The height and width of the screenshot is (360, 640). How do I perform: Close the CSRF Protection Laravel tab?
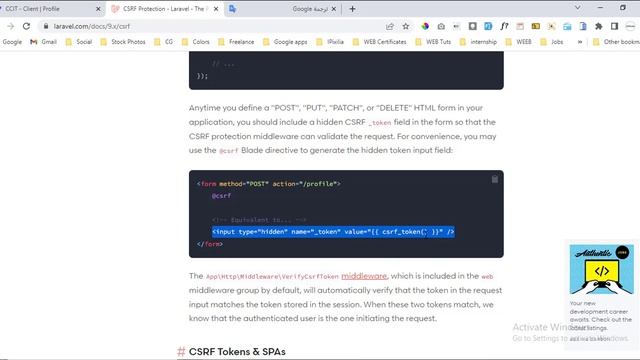(216, 9)
